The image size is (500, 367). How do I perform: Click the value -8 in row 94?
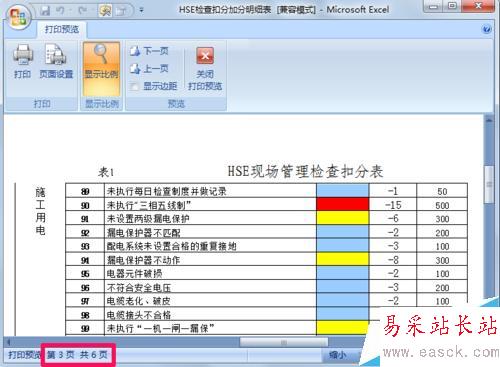pos(393,259)
